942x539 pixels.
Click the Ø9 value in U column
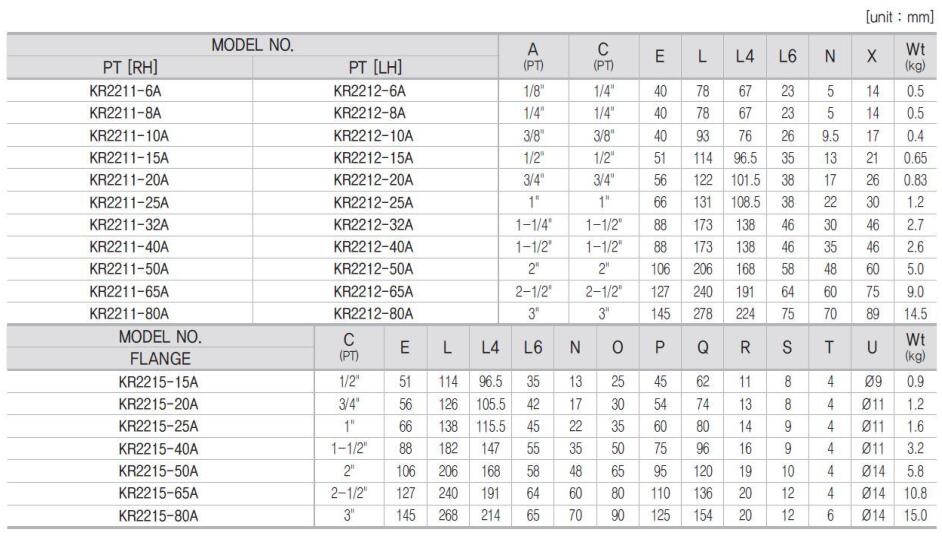872,382
